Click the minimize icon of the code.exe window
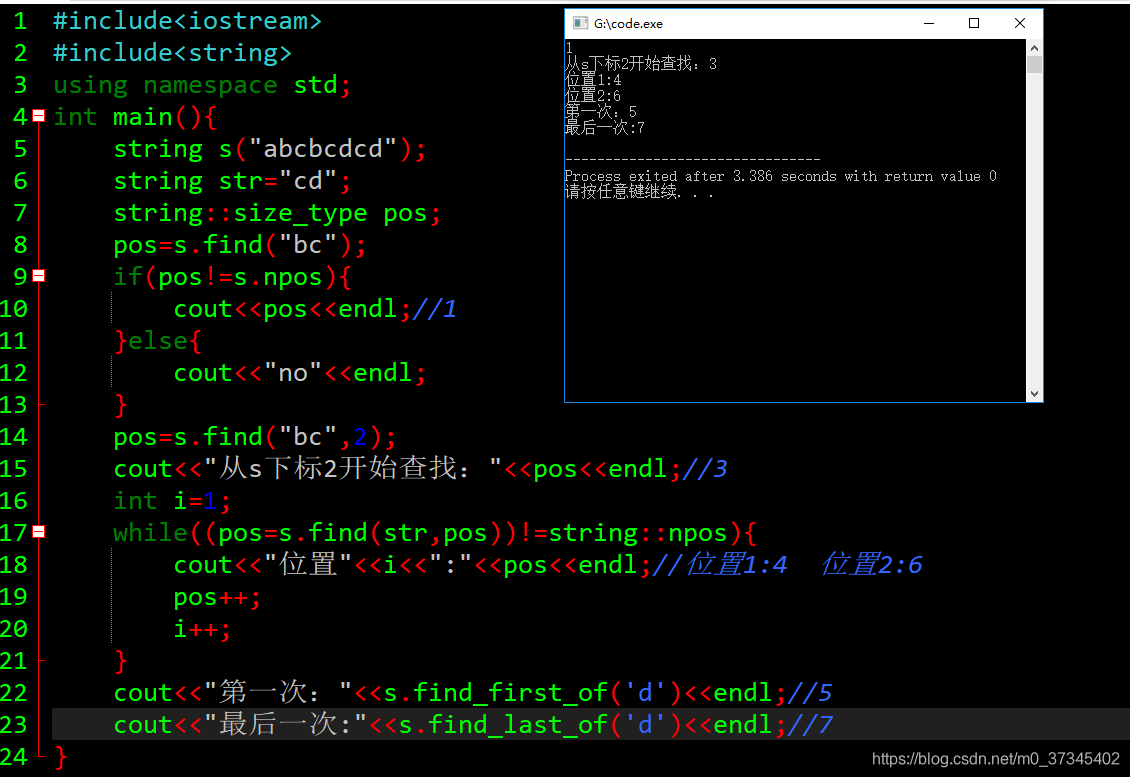Screen dimensions: 1130x778 tap(929, 22)
